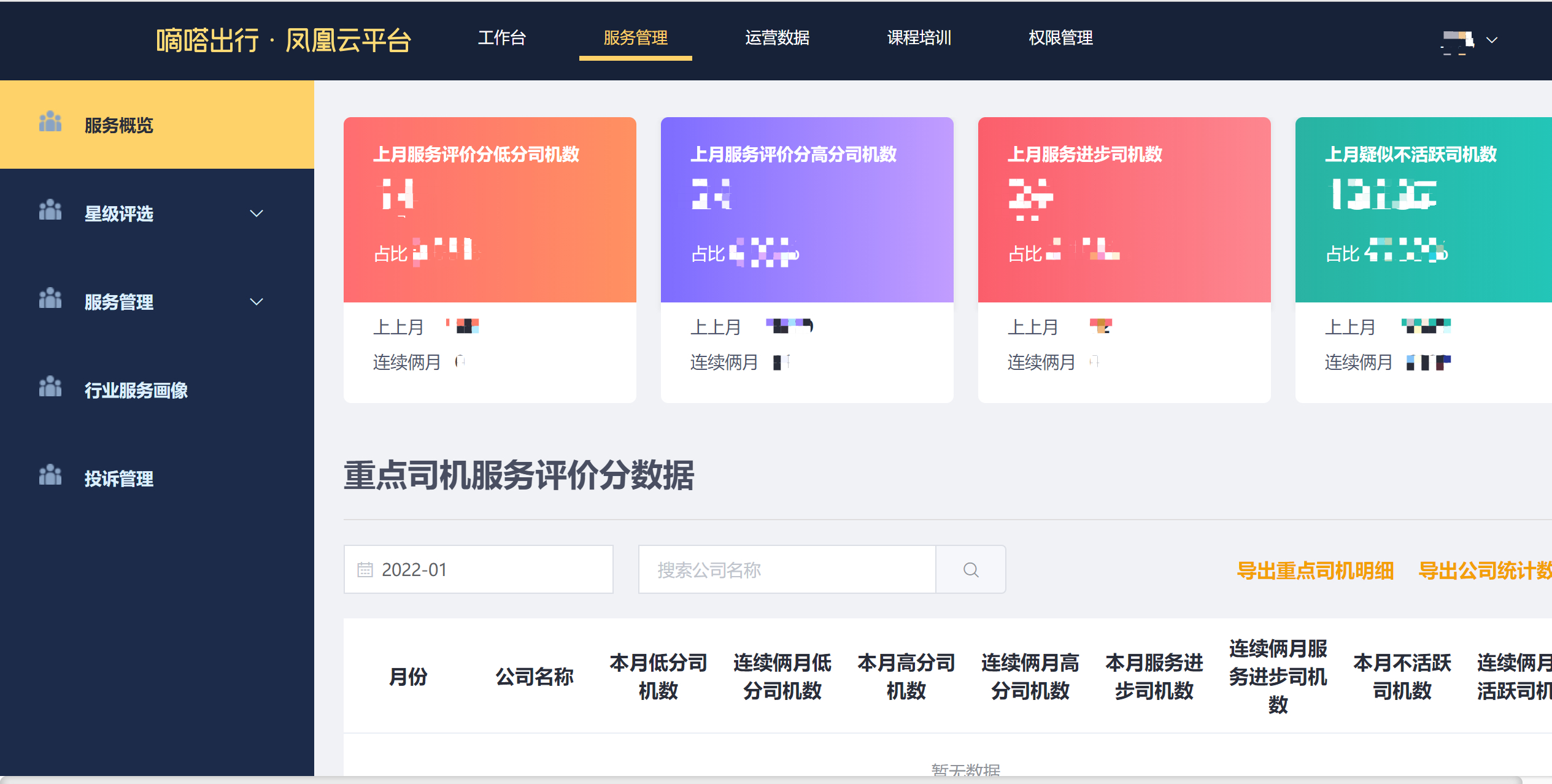Select the 权限管理 navigation tab

click(1060, 38)
